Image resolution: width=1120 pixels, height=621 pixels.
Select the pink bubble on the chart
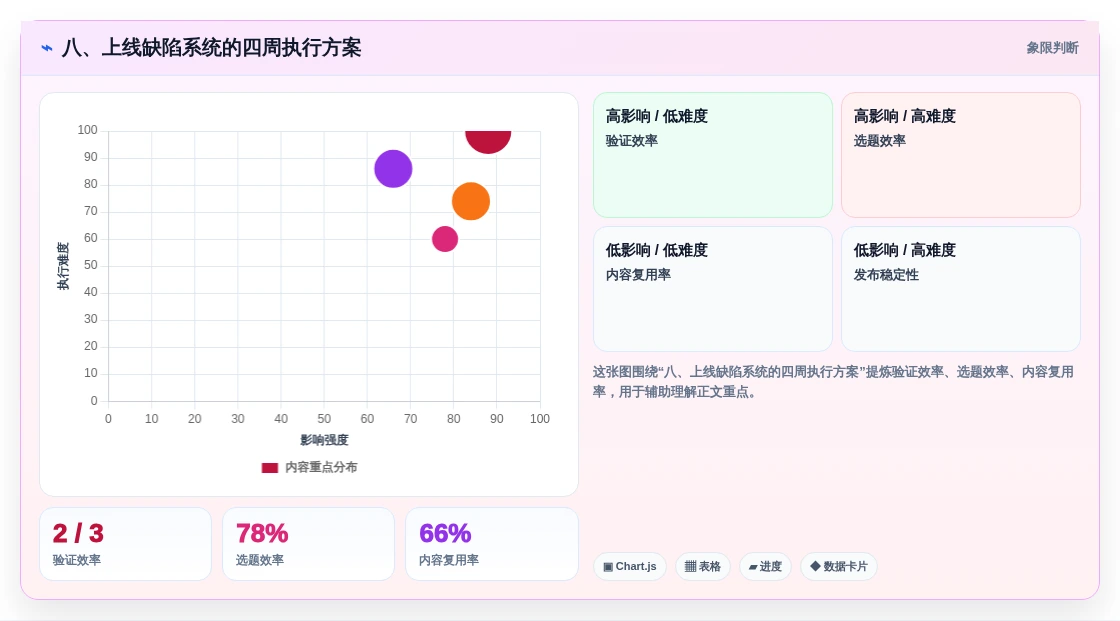445,239
